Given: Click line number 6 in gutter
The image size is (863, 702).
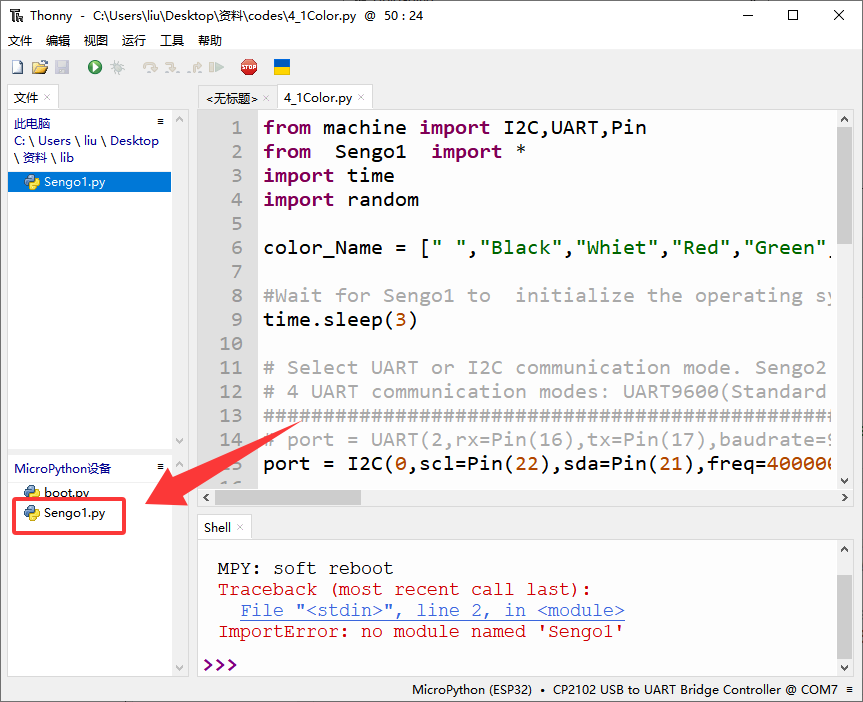Looking at the screenshot, I should [x=237, y=248].
